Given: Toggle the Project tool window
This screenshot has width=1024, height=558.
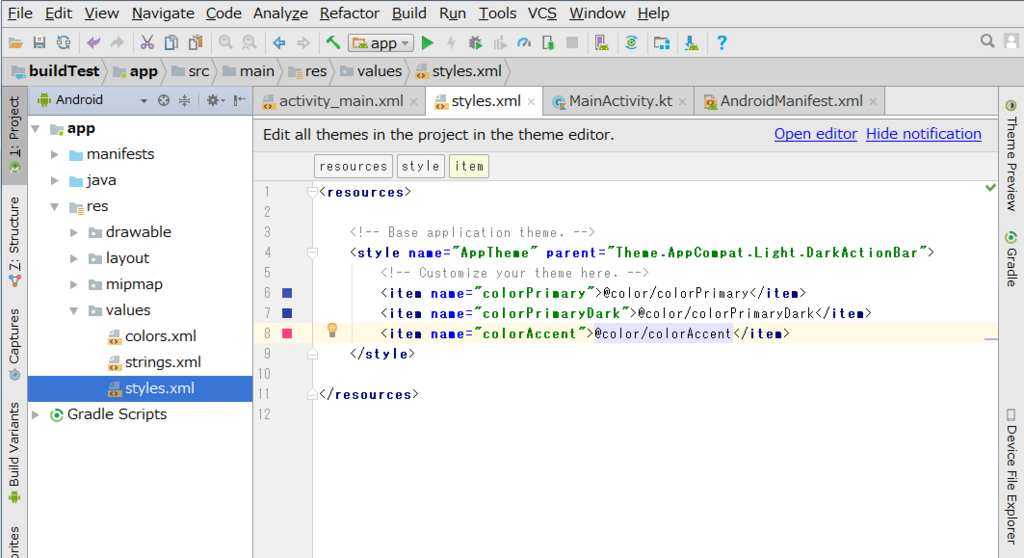Looking at the screenshot, I should [14, 135].
